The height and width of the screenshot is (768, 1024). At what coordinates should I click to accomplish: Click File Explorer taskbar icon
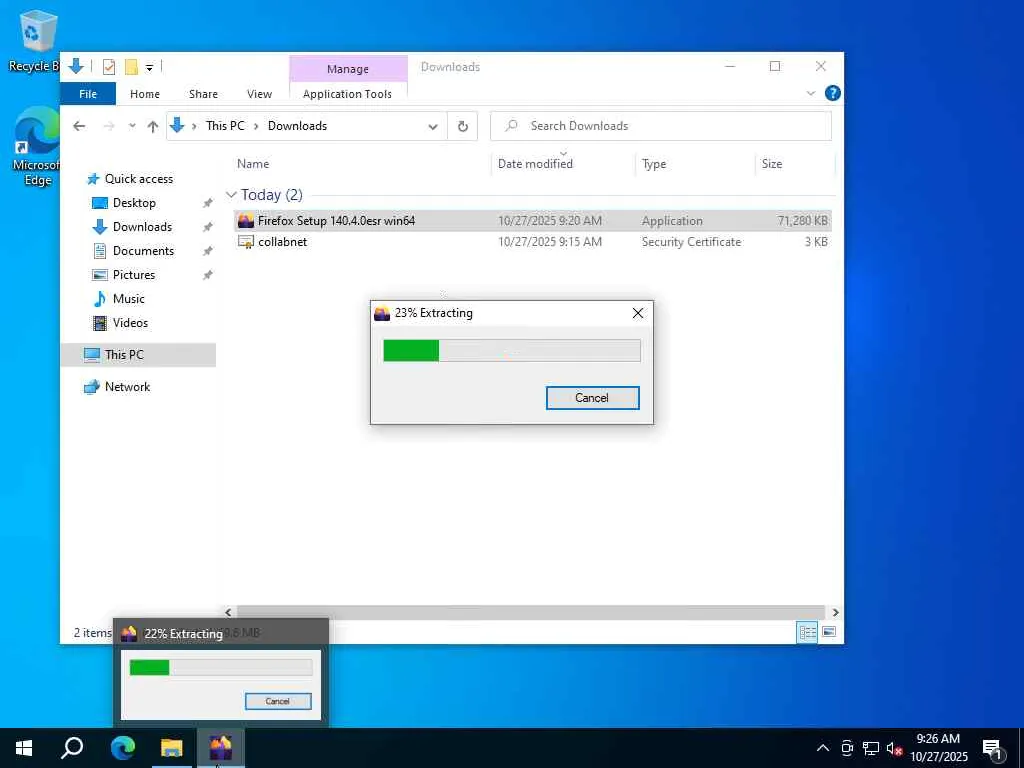172,748
